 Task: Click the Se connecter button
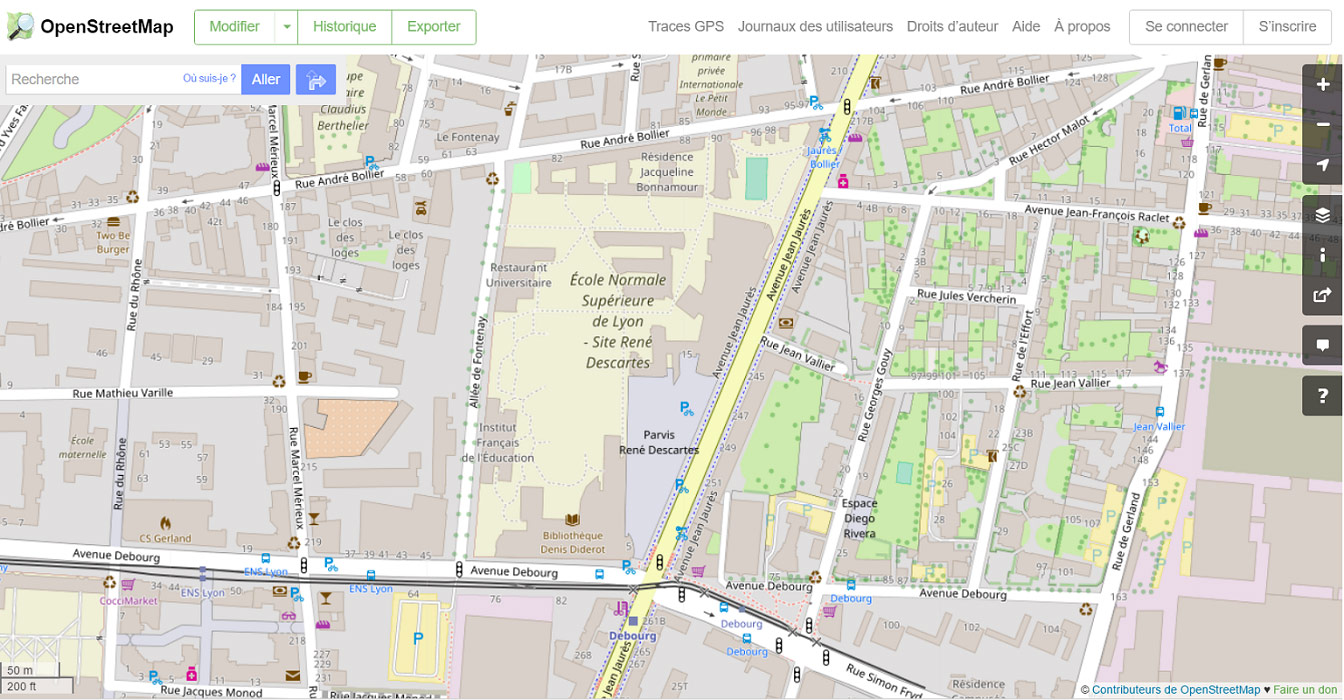[x=1185, y=27]
